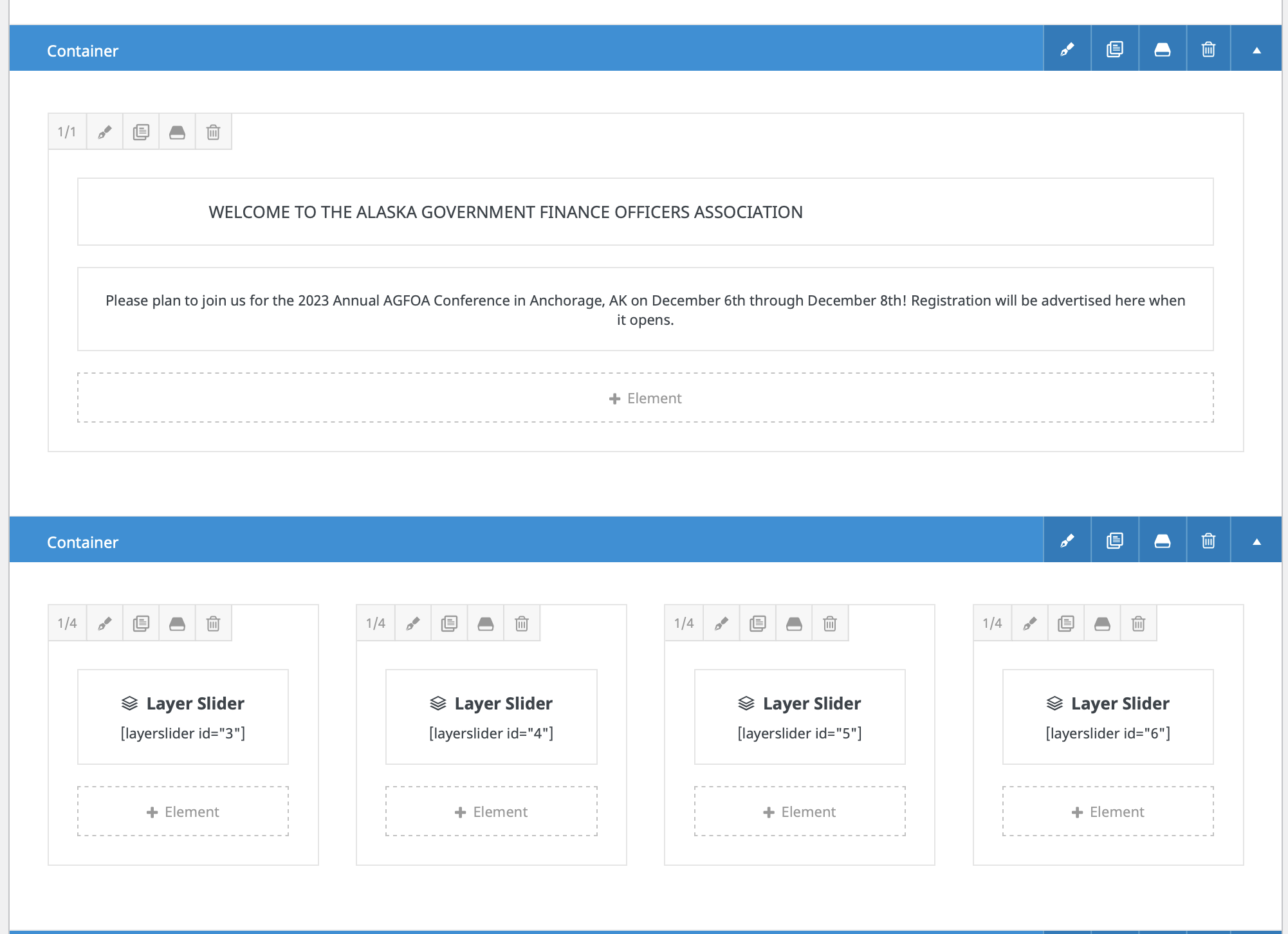Add Element below layerslider id="6"

[x=1108, y=811]
